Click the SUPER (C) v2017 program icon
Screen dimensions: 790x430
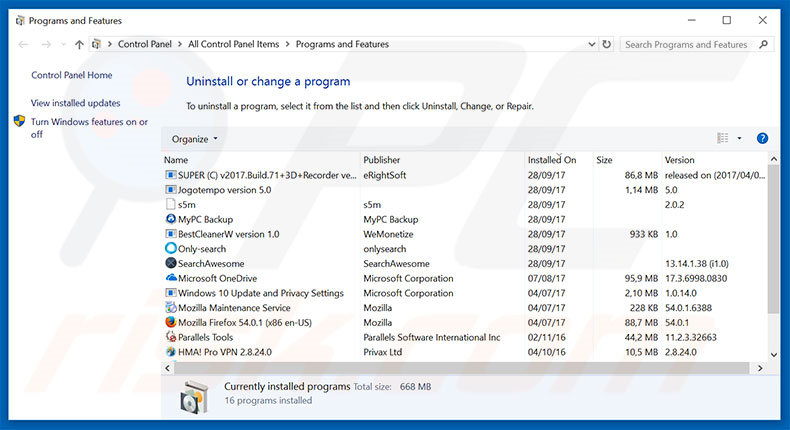pyautogui.click(x=171, y=175)
